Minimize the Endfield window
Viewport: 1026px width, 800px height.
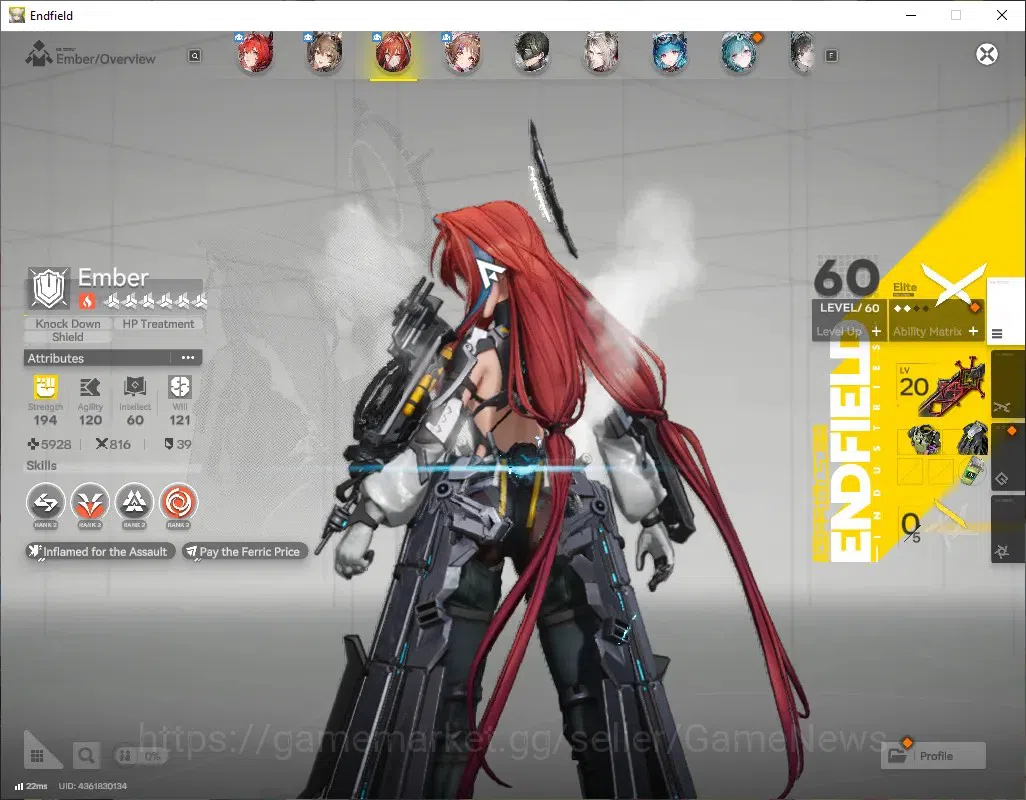pos(910,15)
